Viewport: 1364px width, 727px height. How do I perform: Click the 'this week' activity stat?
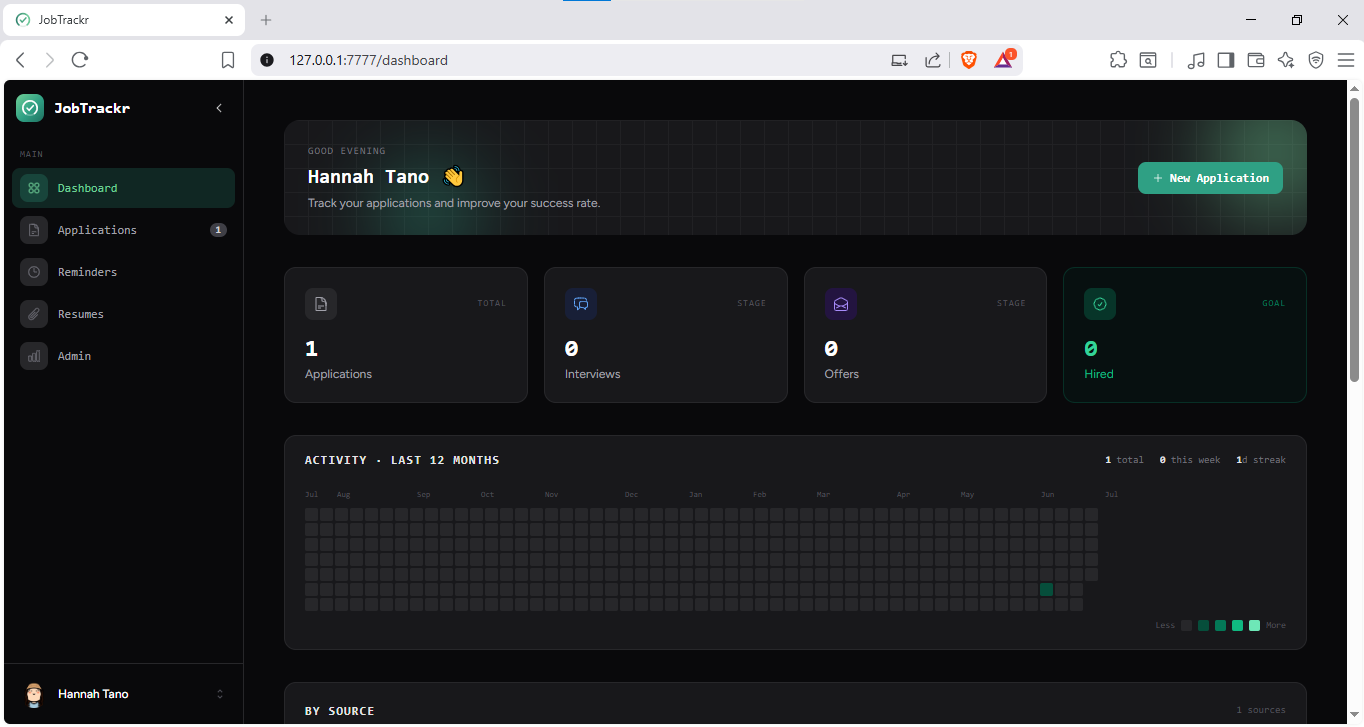pyautogui.click(x=1190, y=460)
